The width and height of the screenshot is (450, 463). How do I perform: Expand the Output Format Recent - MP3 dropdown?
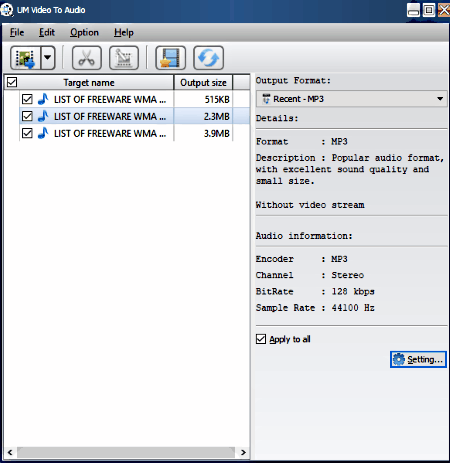point(351,99)
